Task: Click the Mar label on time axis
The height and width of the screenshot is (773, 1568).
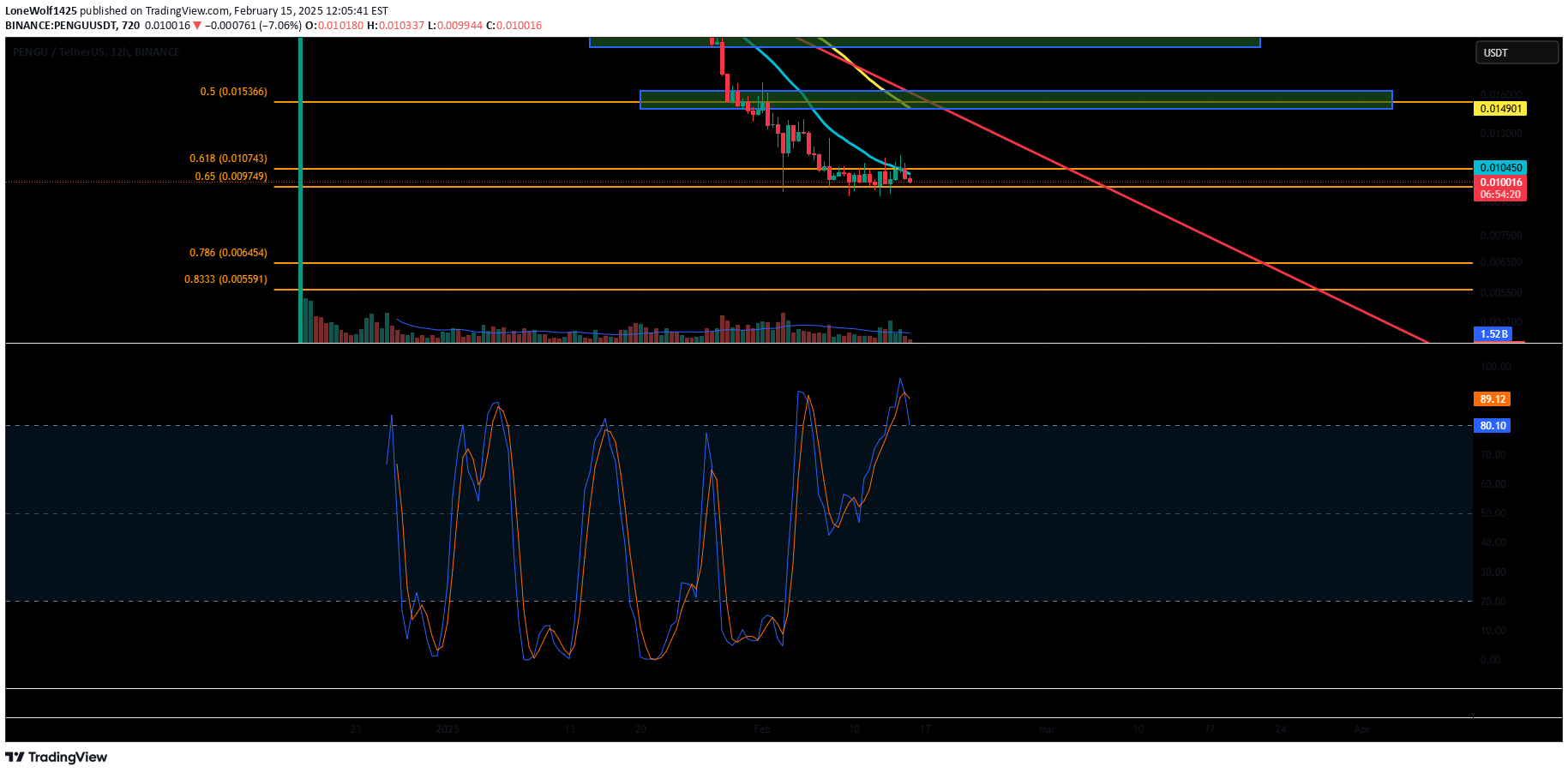Action: click(1047, 729)
